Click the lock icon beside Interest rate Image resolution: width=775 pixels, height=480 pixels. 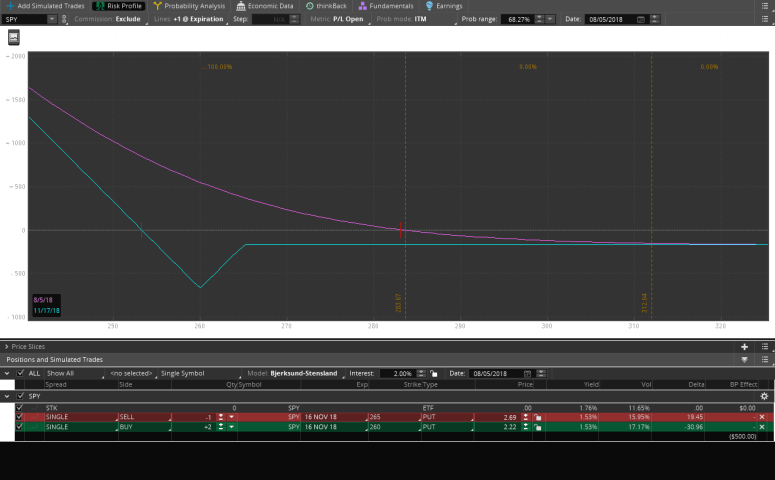433,373
